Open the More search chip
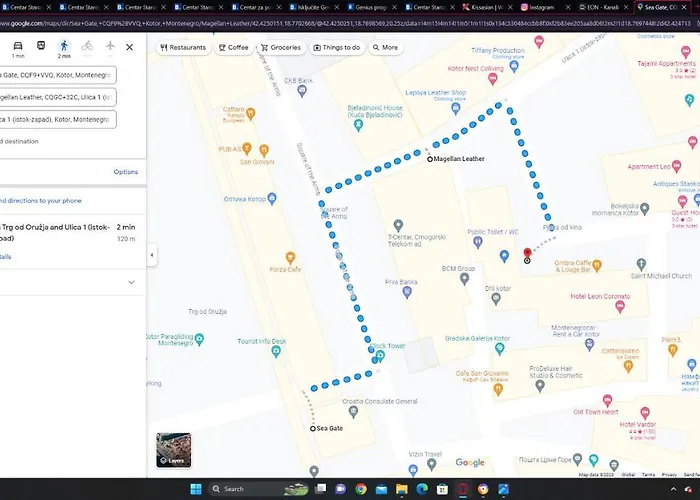Screen dimensions: 700x500 pos(386,47)
